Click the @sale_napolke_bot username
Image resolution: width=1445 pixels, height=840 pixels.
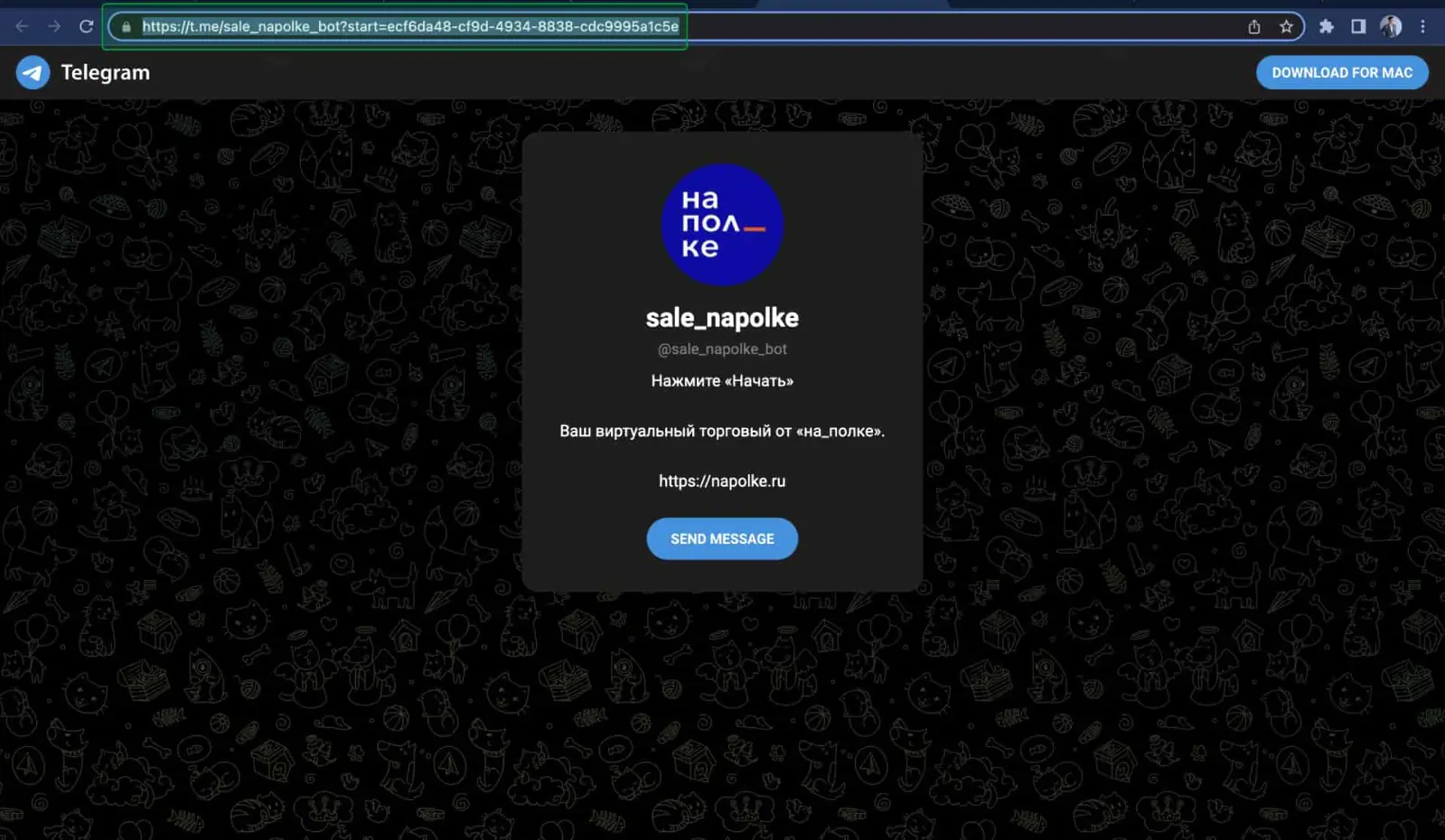[x=722, y=349]
